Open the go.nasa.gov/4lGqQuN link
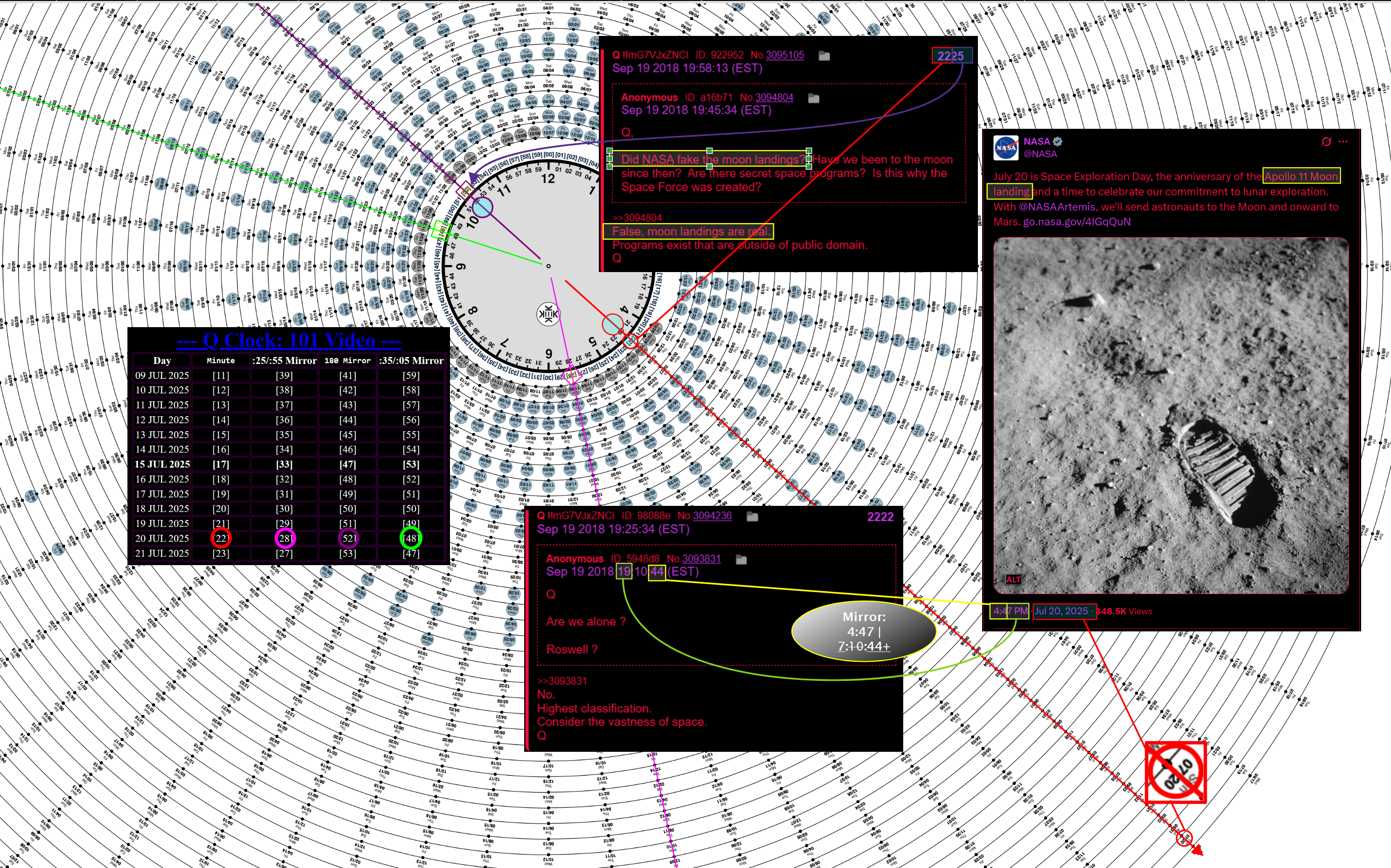Screen dimensions: 1391x868 pos(1076,222)
